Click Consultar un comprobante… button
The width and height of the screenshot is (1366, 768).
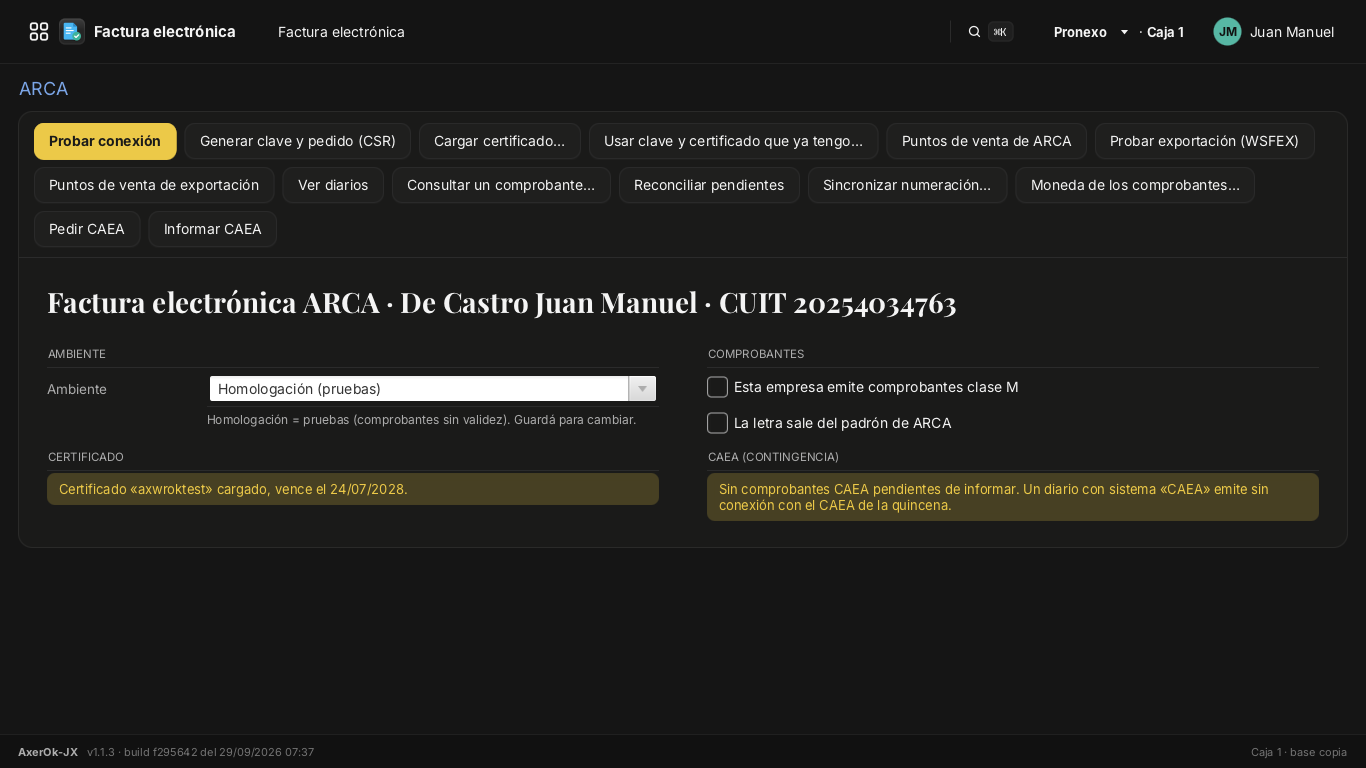[501, 185]
